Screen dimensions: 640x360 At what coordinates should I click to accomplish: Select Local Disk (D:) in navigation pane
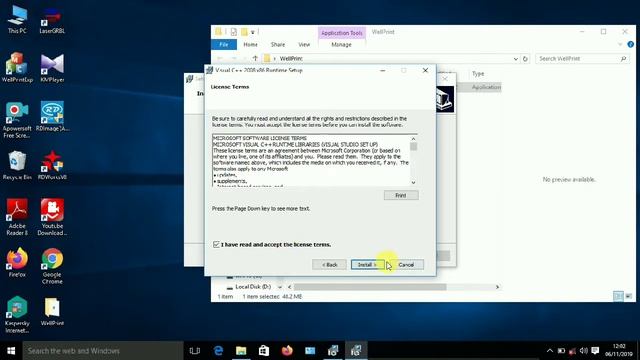click(253, 287)
